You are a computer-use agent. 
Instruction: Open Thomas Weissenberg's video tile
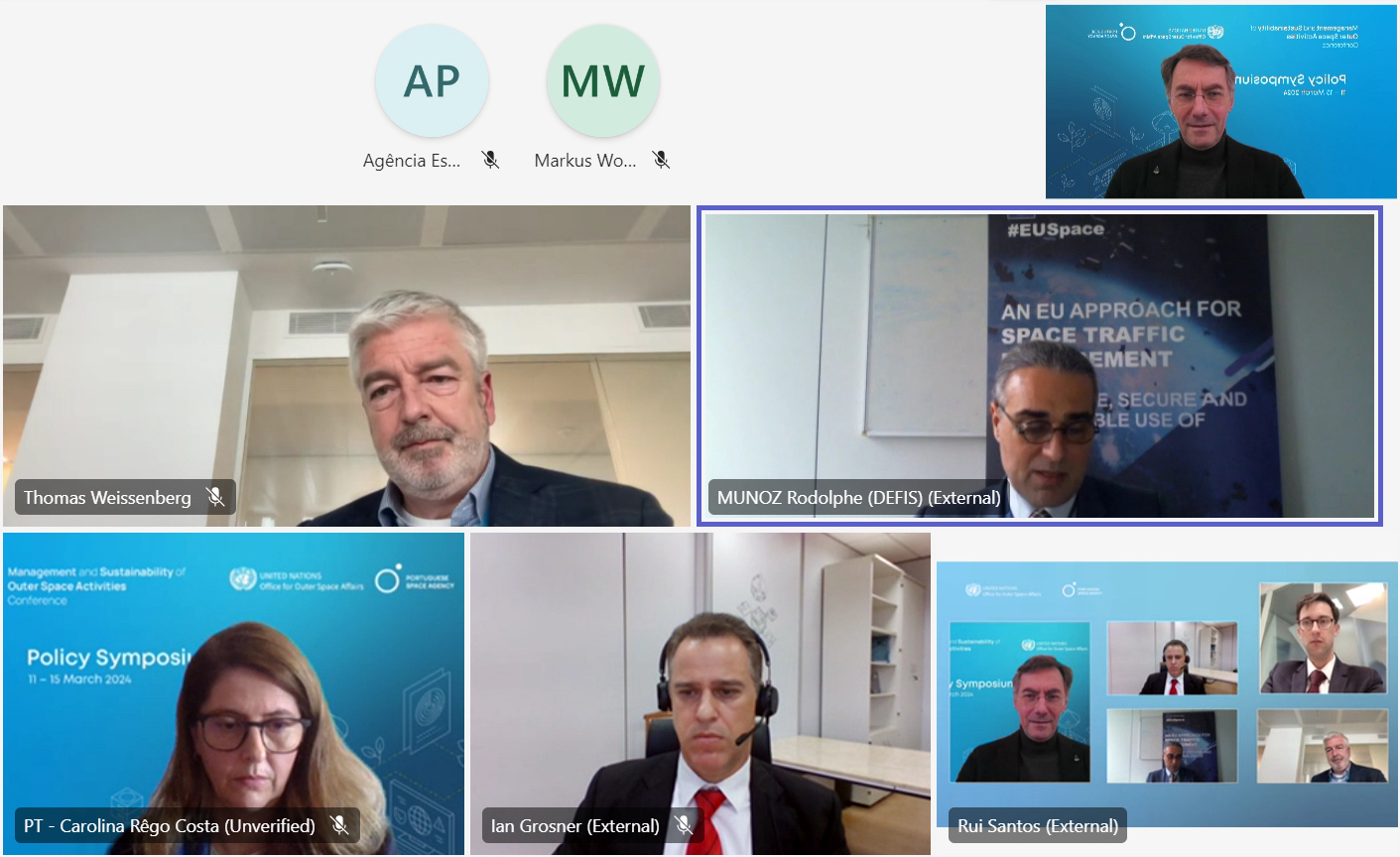pyautogui.click(x=346, y=365)
